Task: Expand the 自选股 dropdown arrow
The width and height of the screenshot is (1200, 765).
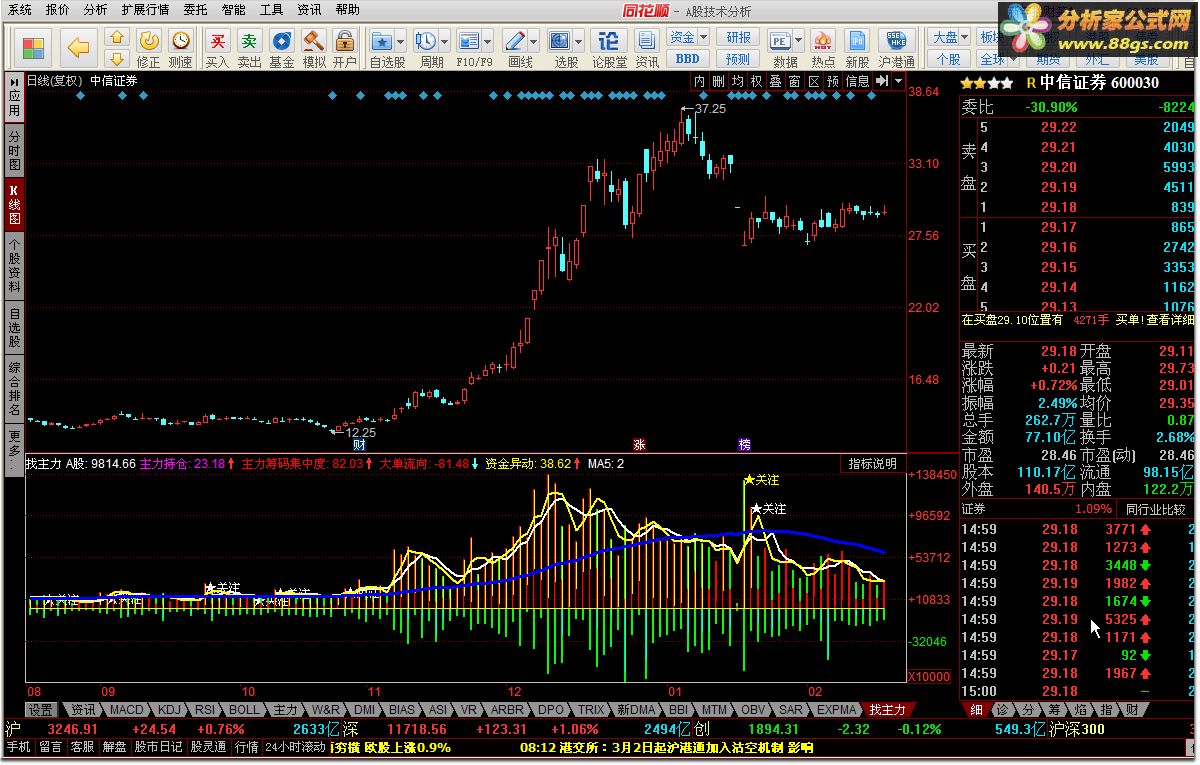Action: [x=400, y=41]
